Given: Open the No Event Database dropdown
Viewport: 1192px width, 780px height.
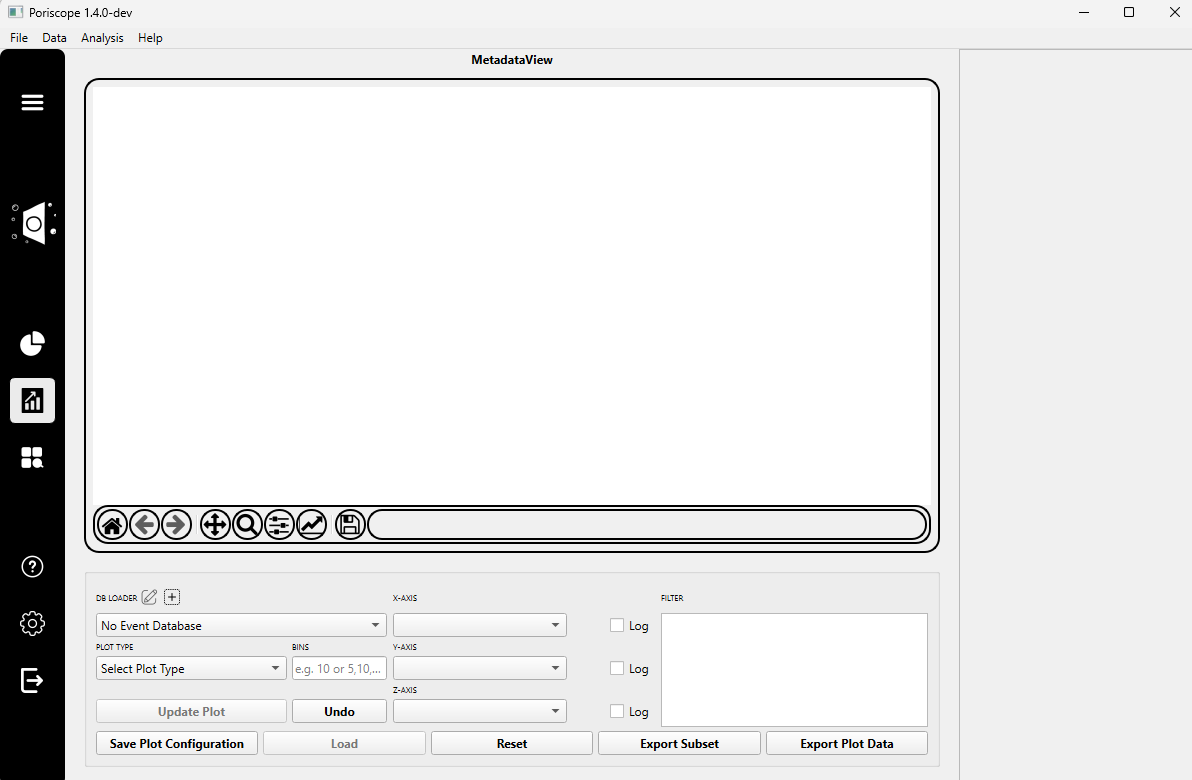Looking at the screenshot, I should point(240,624).
